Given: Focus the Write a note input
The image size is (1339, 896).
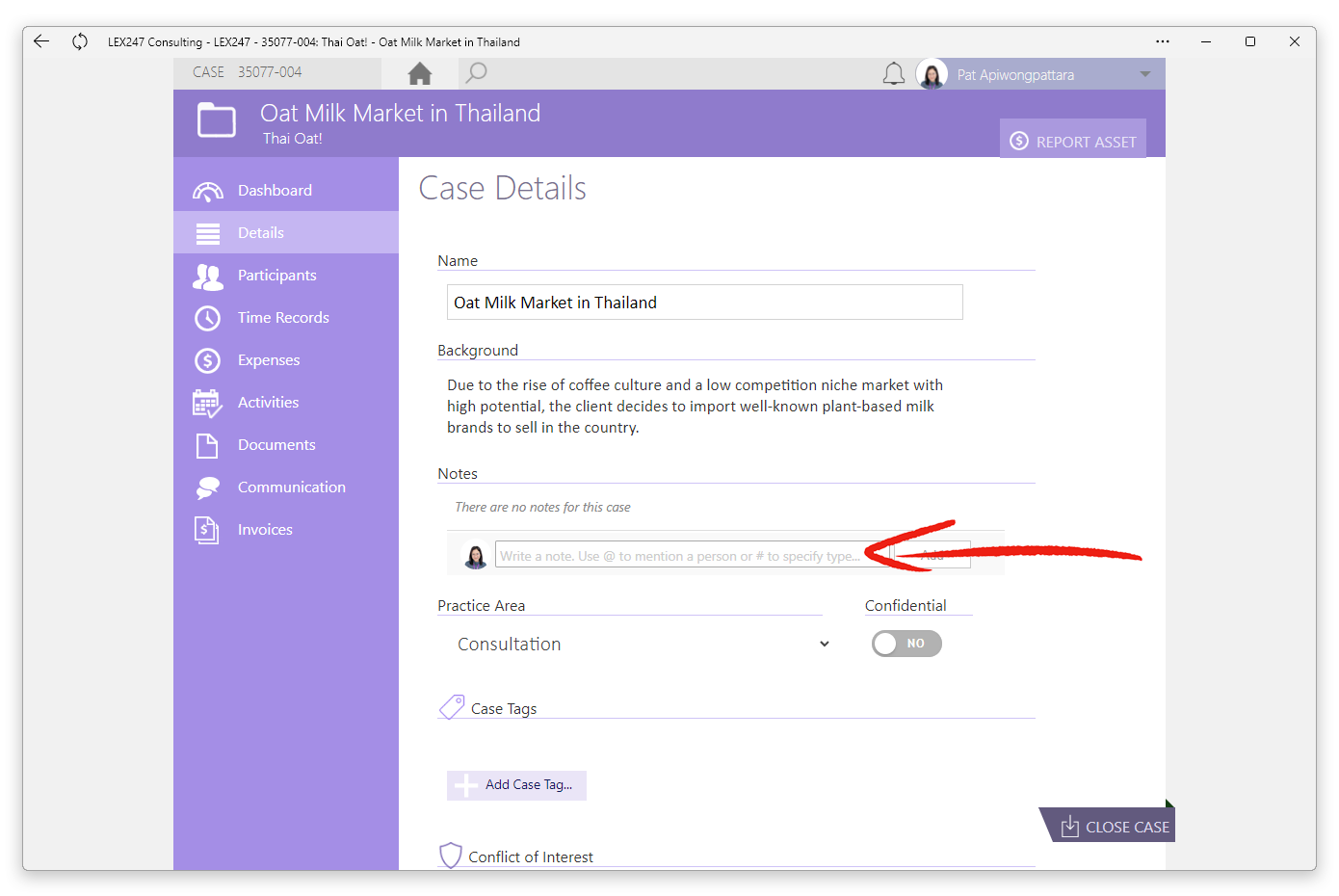Looking at the screenshot, I should (692, 555).
